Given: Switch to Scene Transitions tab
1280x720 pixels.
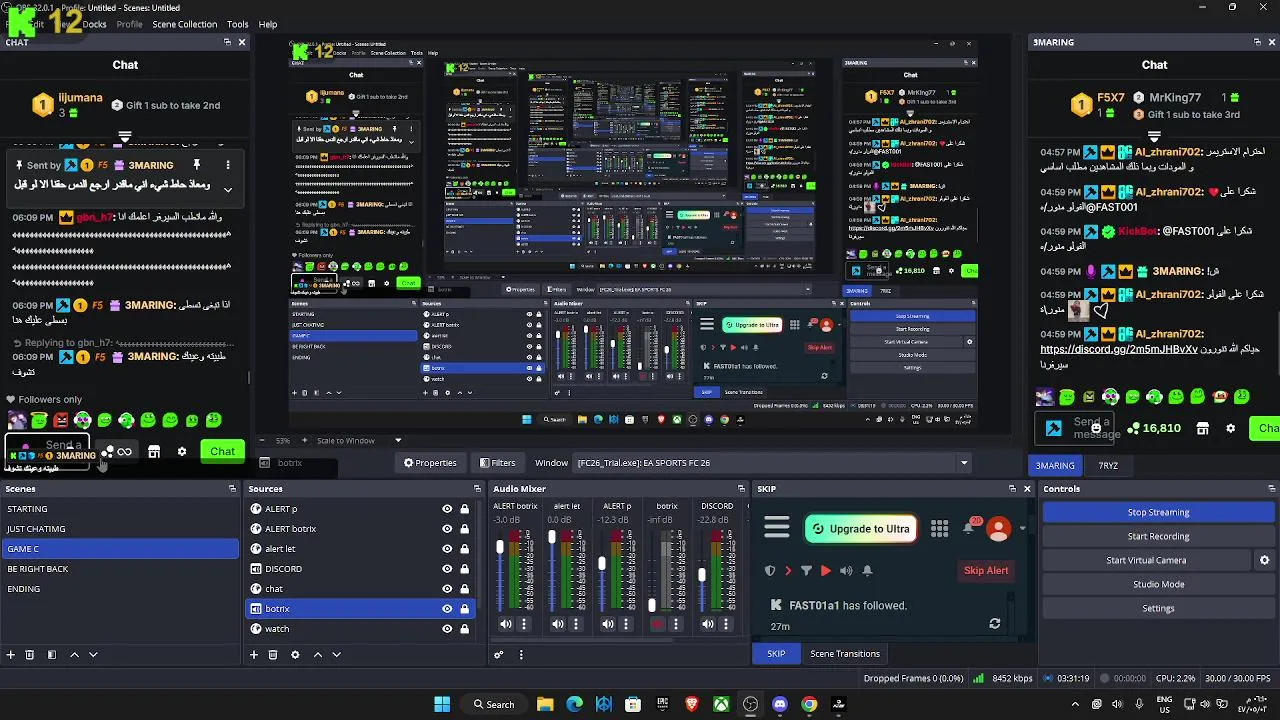Looking at the screenshot, I should [845, 654].
